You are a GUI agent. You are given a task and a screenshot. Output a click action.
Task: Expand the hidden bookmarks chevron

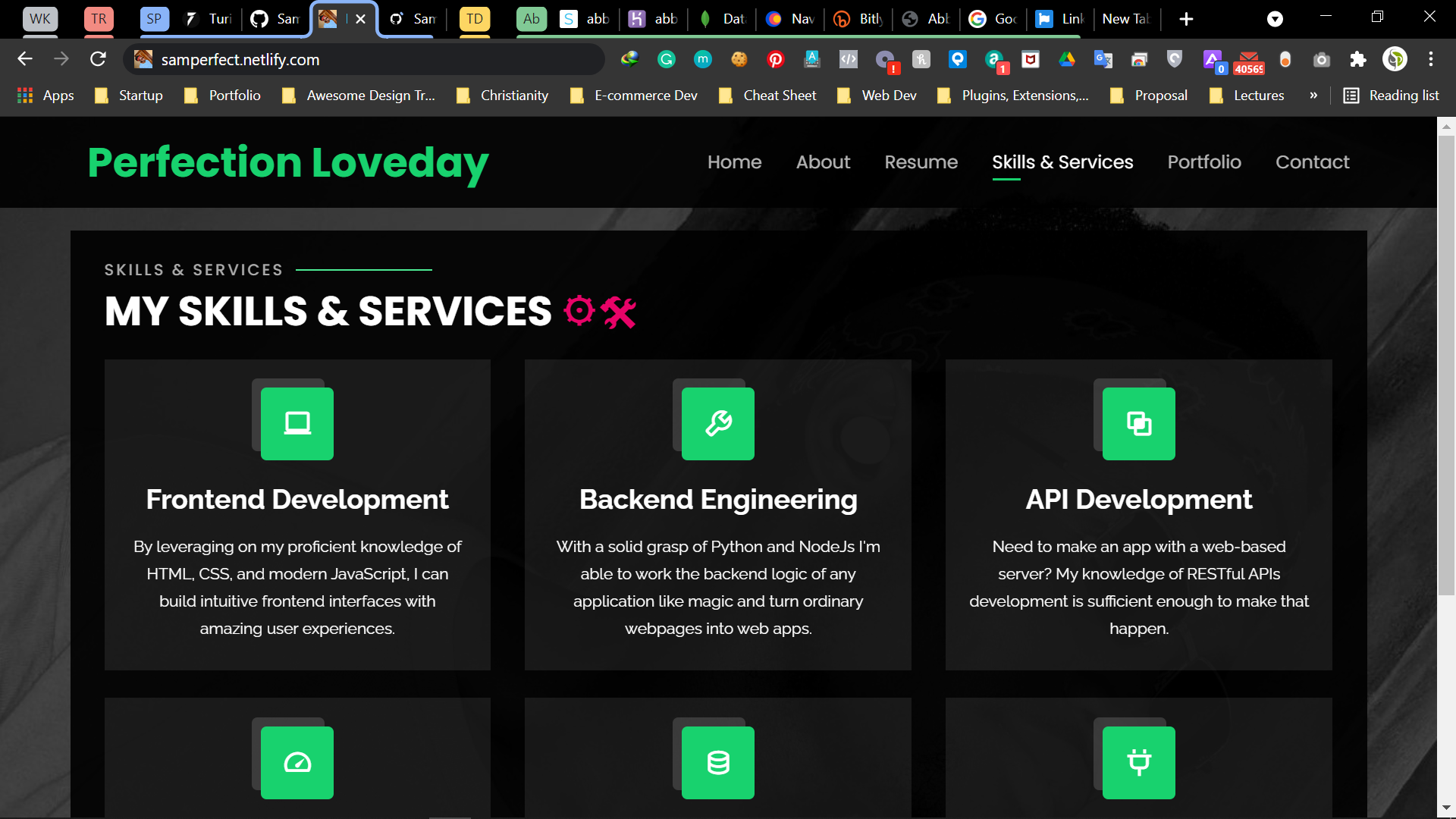tap(1313, 96)
